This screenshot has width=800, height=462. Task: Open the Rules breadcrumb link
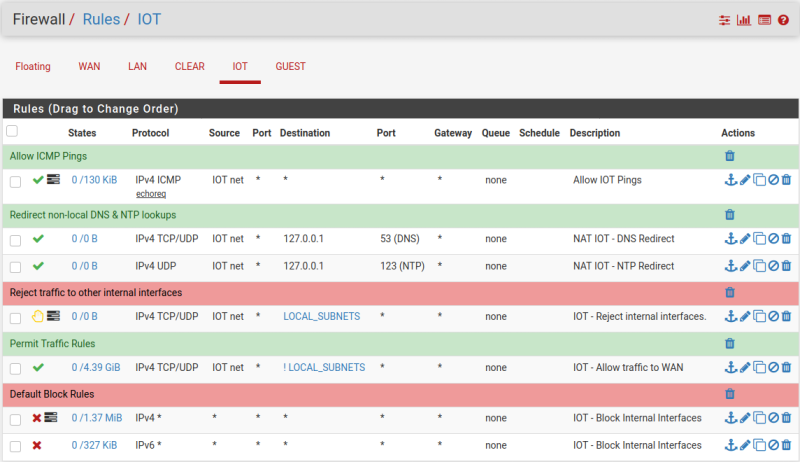(101, 19)
